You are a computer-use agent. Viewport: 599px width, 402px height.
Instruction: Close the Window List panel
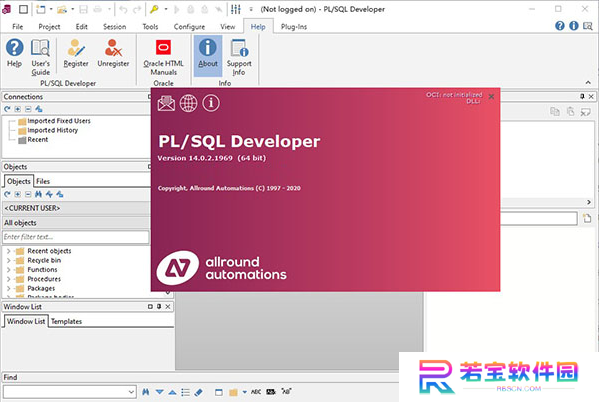point(168,306)
